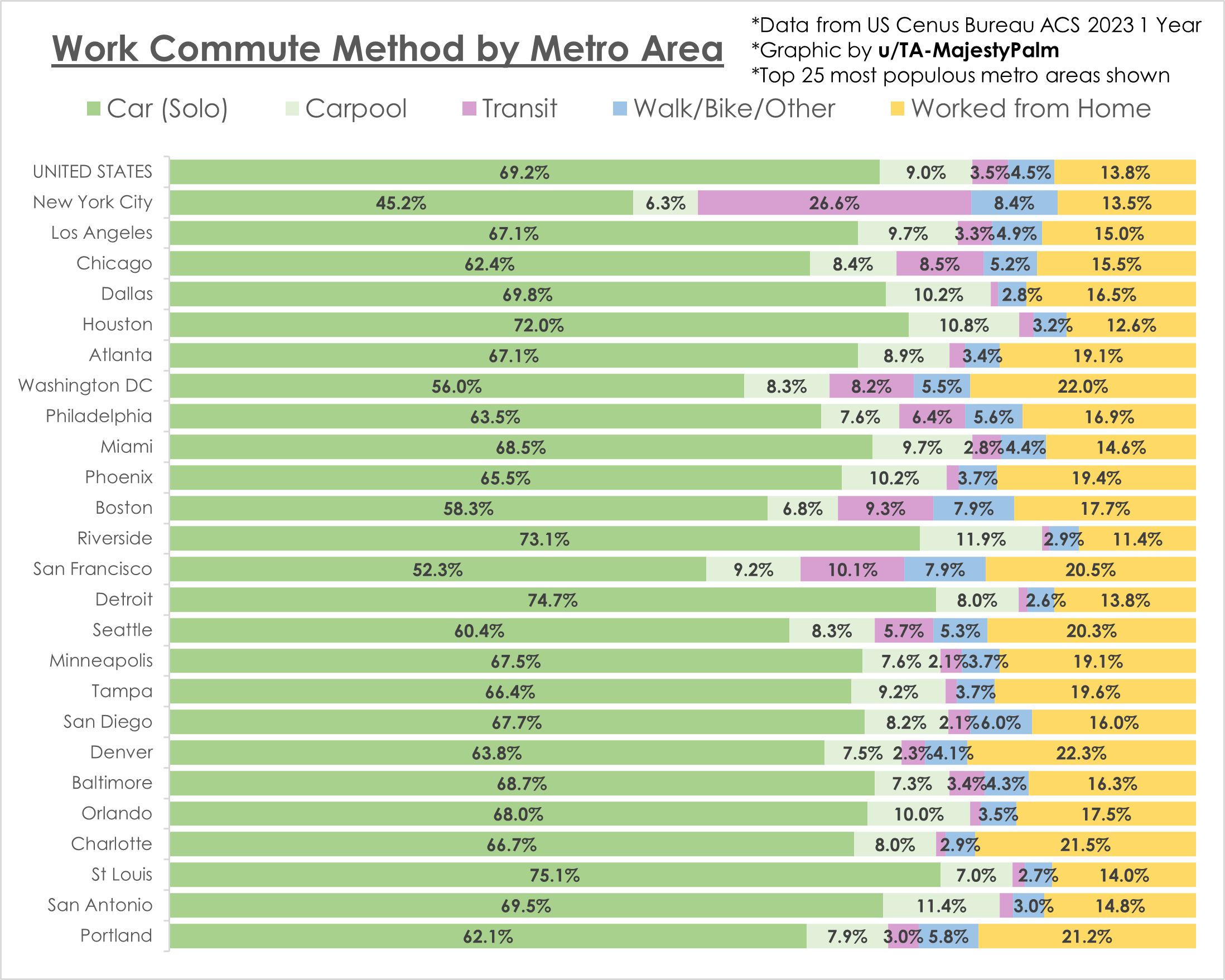Image resolution: width=1225 pixels, height=980 pixels.
Task: Click the UNITED STATES row label
Action: pos(93,172)
